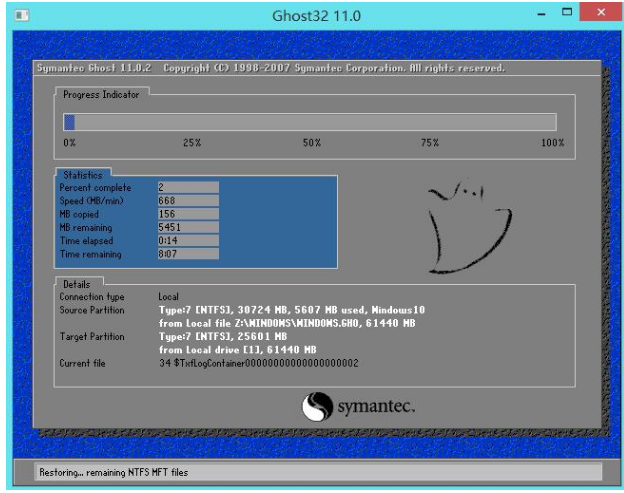Select the Time elapsed value field

(x=188, y=241)
